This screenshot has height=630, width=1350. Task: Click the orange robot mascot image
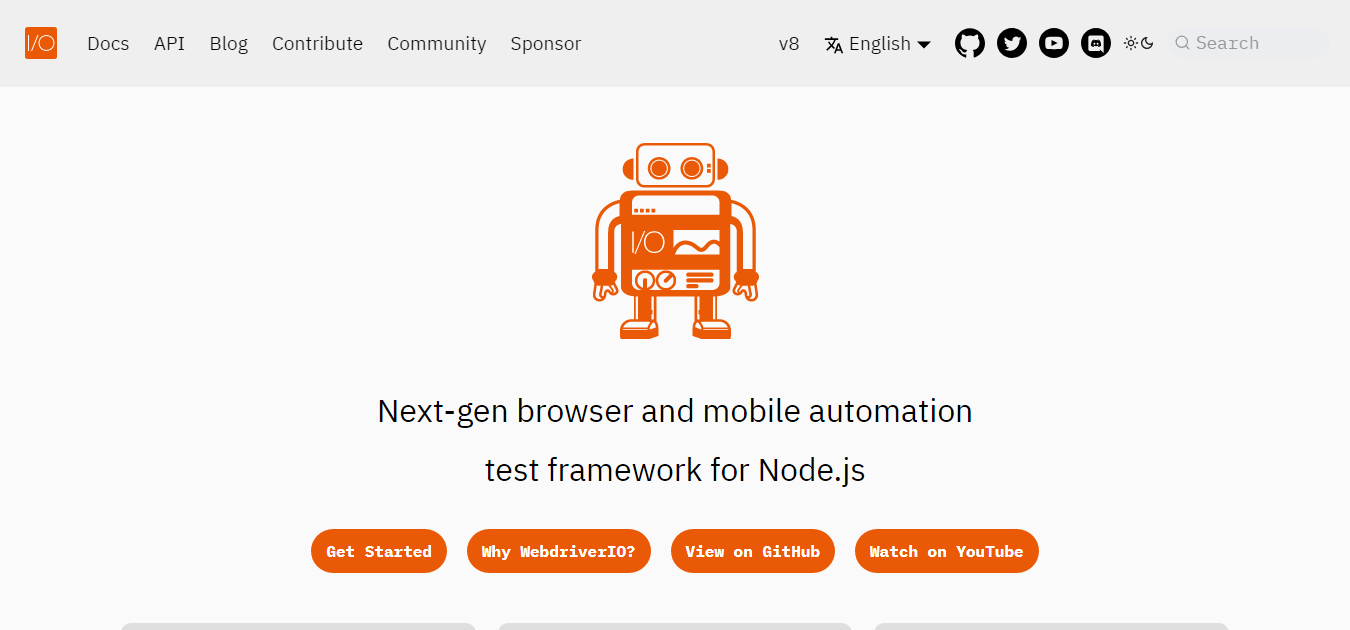click(675, 241)
